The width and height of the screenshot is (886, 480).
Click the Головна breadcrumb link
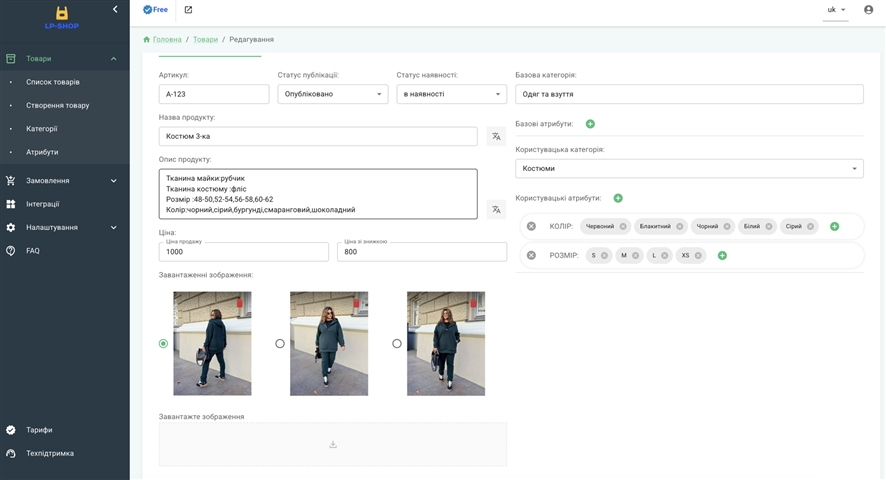pyautogui.click(x=167, y=40)
